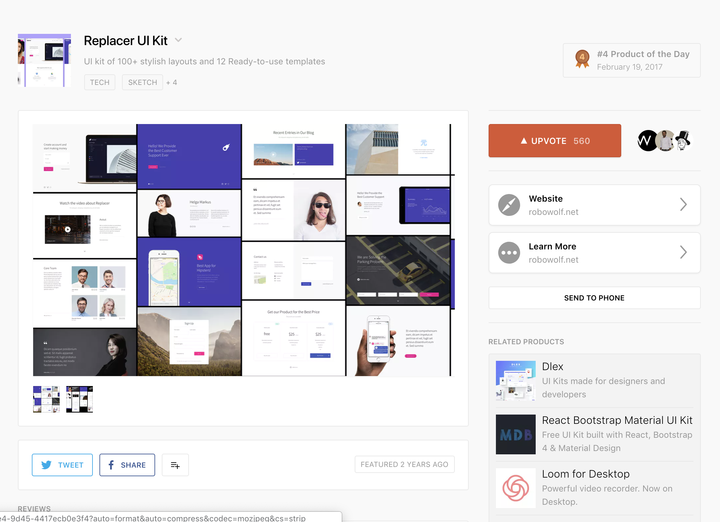Show the +4 additional topics

172,83
